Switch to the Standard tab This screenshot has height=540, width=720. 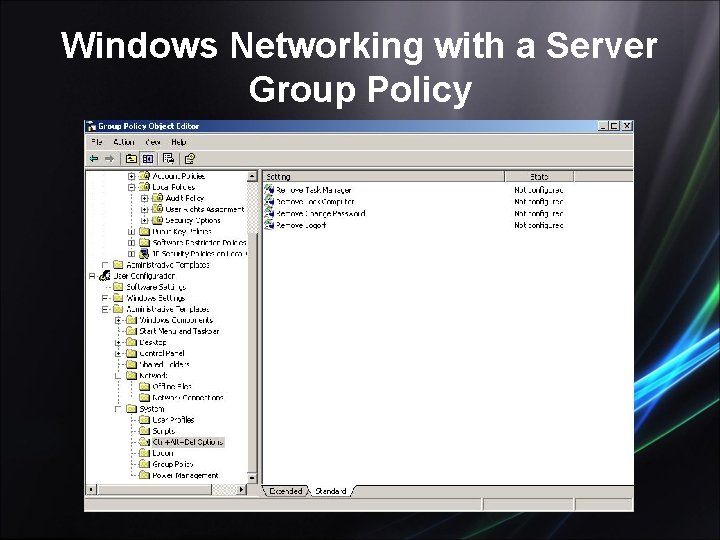(331, 491)
